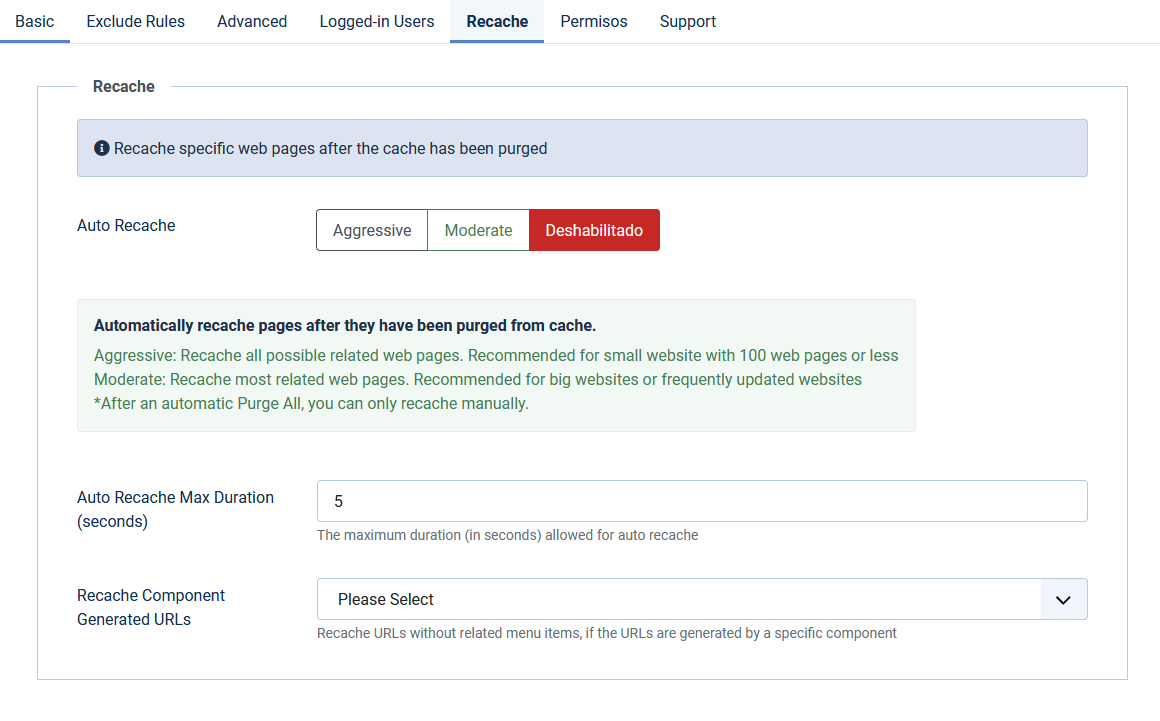
Task: Click the Auto Recache Max Duration field
Action: (x=701, y=501)
